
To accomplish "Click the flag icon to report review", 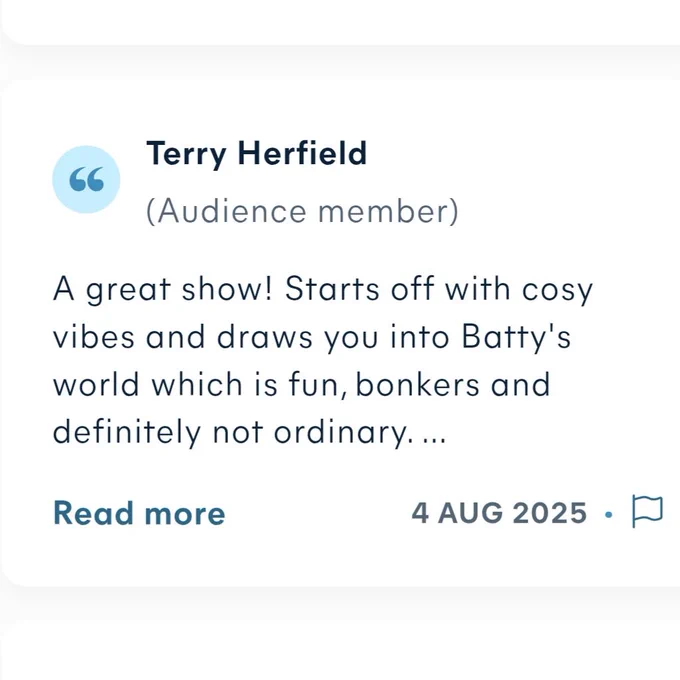I will pyautogui.click(x=647, y=511).
